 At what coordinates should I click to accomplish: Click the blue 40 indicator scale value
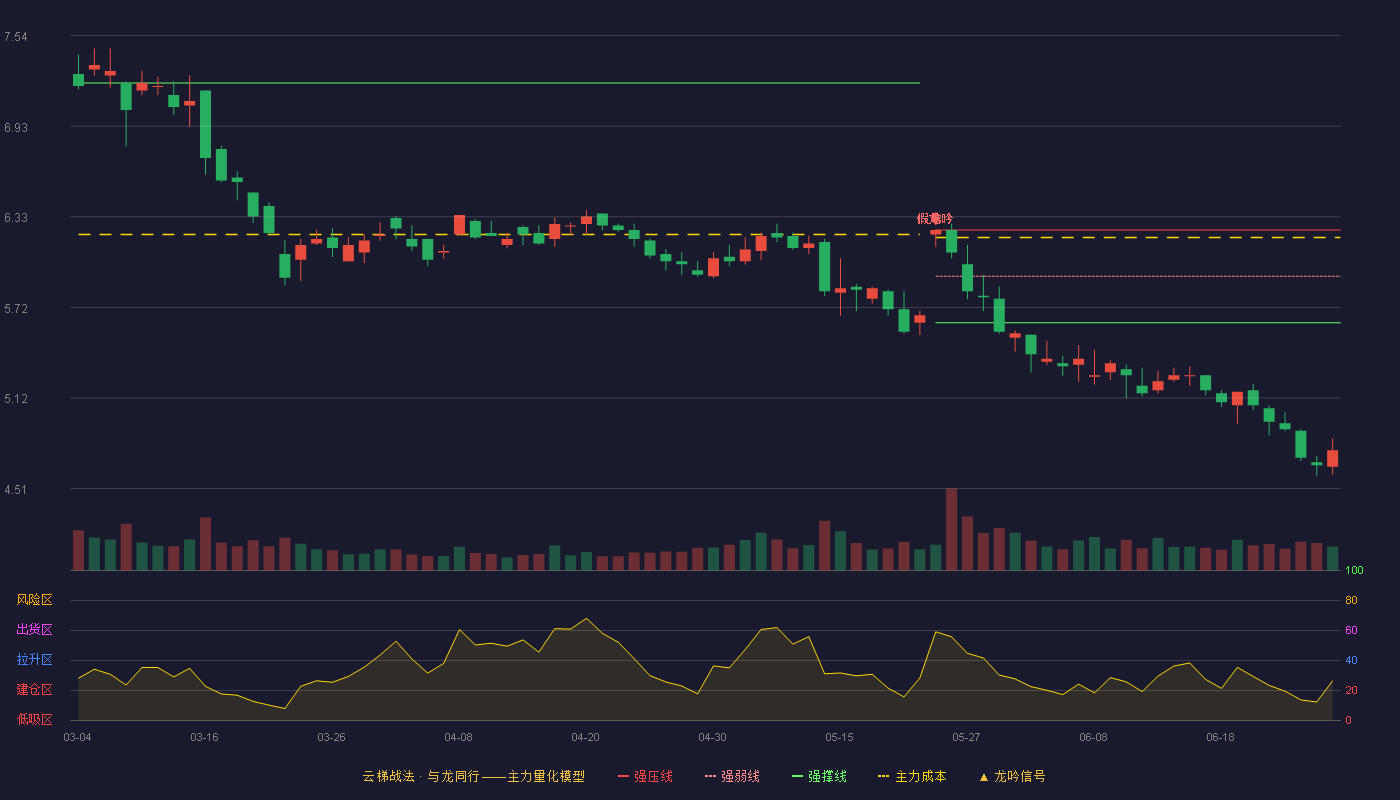(1352, 661)
